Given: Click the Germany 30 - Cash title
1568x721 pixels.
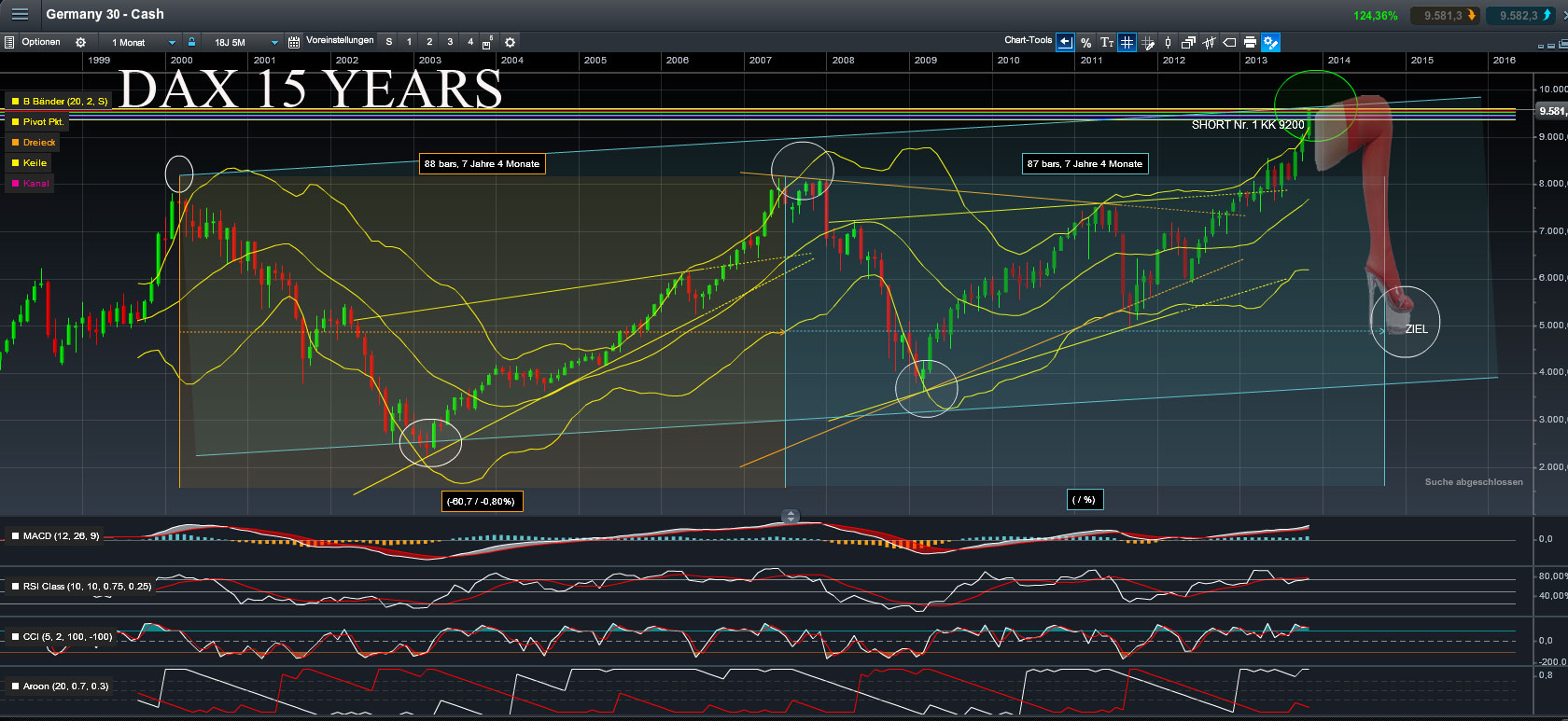Looking at the screenshot, I should pos(105,14).
